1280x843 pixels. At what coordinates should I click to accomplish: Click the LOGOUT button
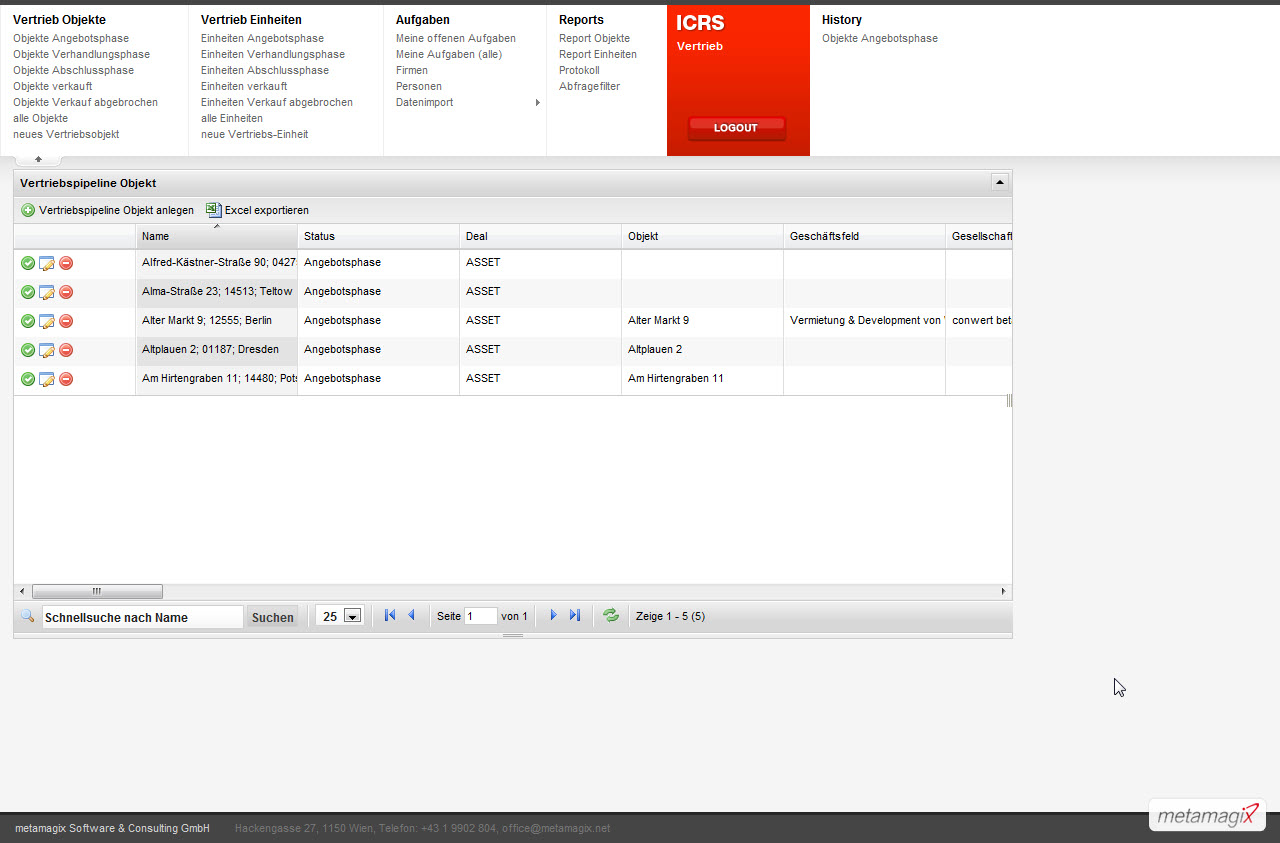(x=736, y=128)
